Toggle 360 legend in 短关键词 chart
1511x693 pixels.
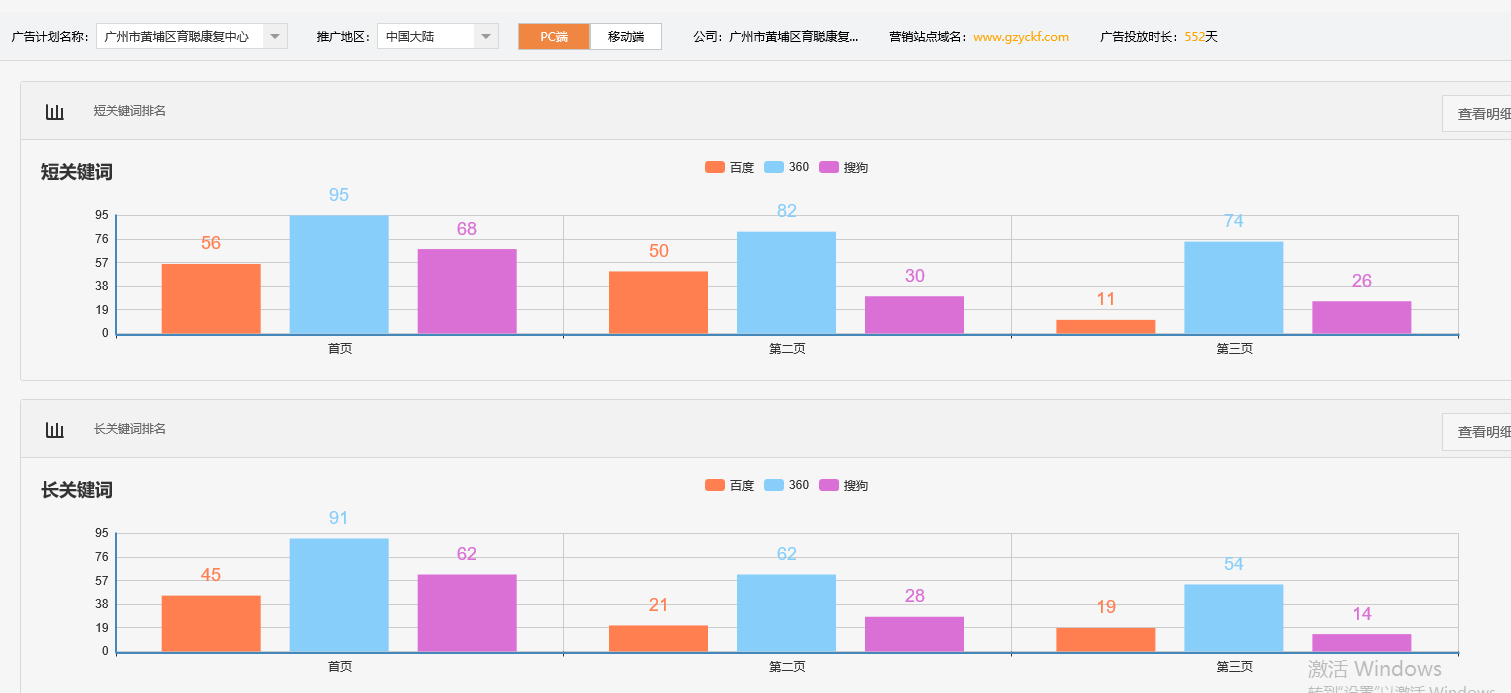[x=787, y=167]
